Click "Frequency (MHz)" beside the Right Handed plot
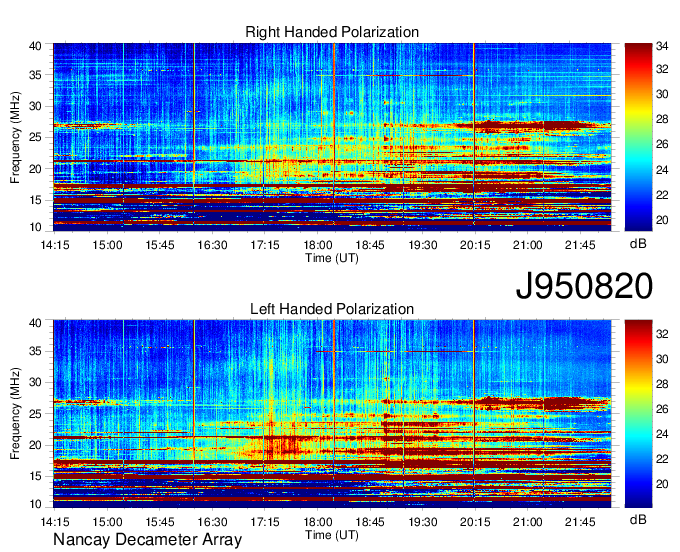Viewport: 680px width, 552px height. (15, 137)
